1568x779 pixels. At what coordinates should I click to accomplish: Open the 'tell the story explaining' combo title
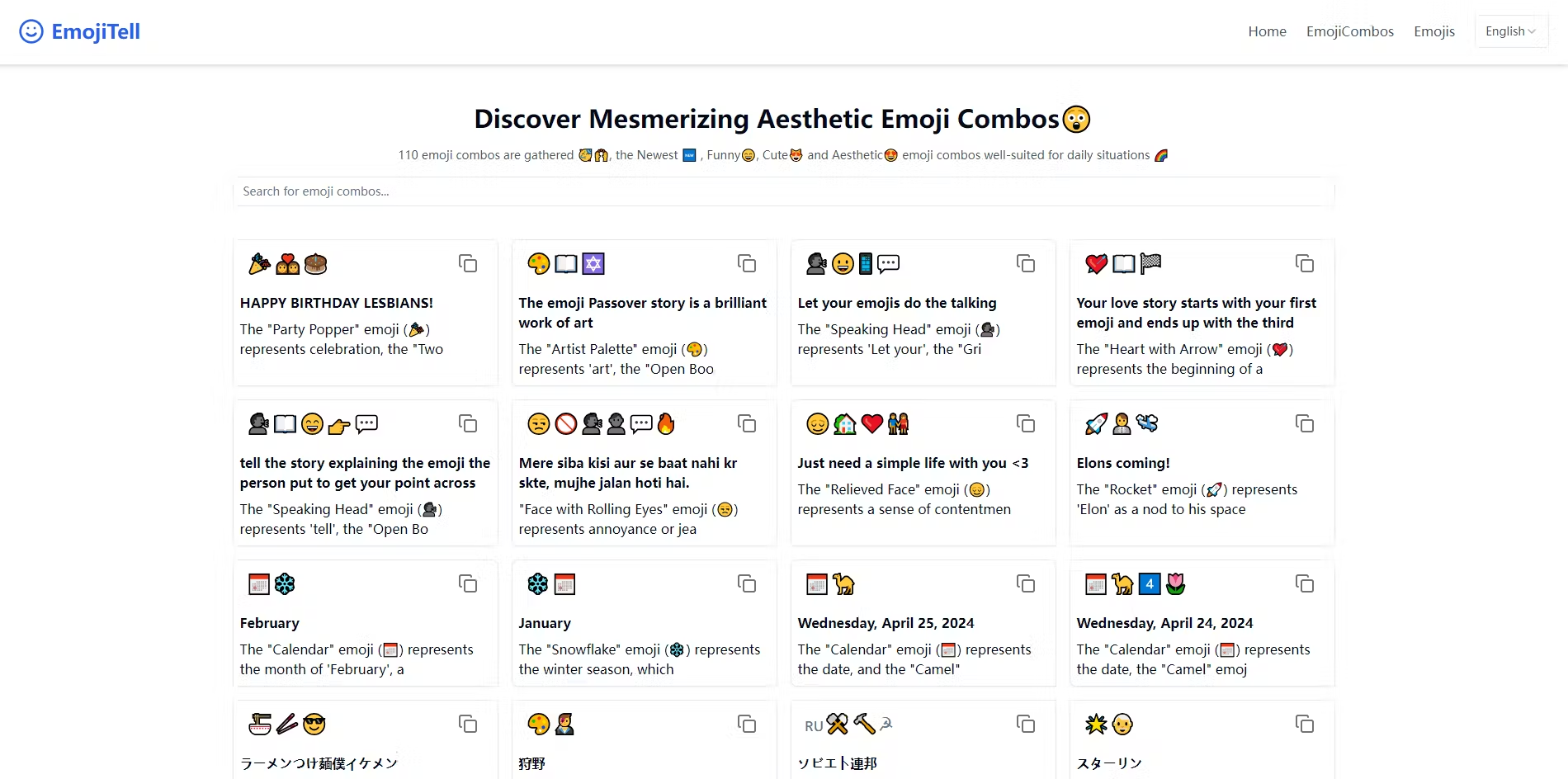pos(365,473)
